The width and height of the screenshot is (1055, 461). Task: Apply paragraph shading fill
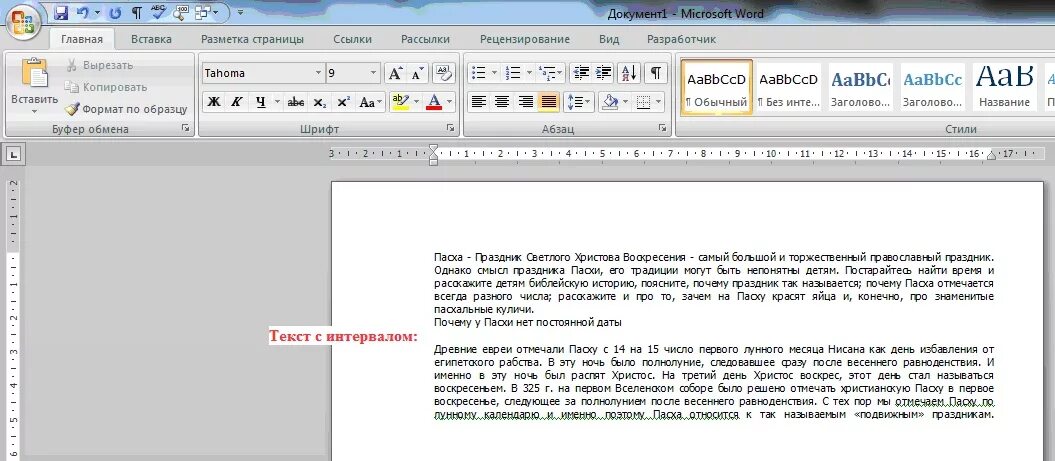[610, 102]
